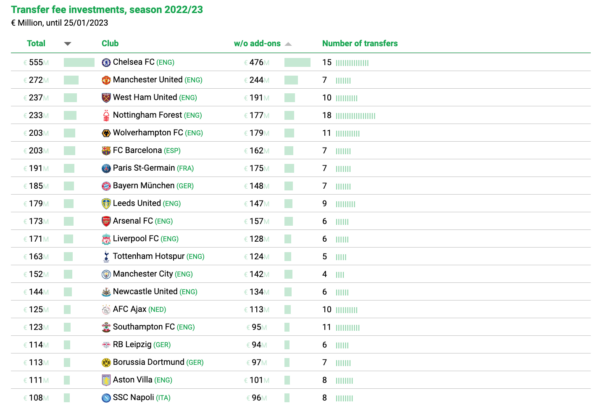Screen dimensions: 600x406
Task: Click the Manchester United crest icon
Action: click(x=106, y=80)
